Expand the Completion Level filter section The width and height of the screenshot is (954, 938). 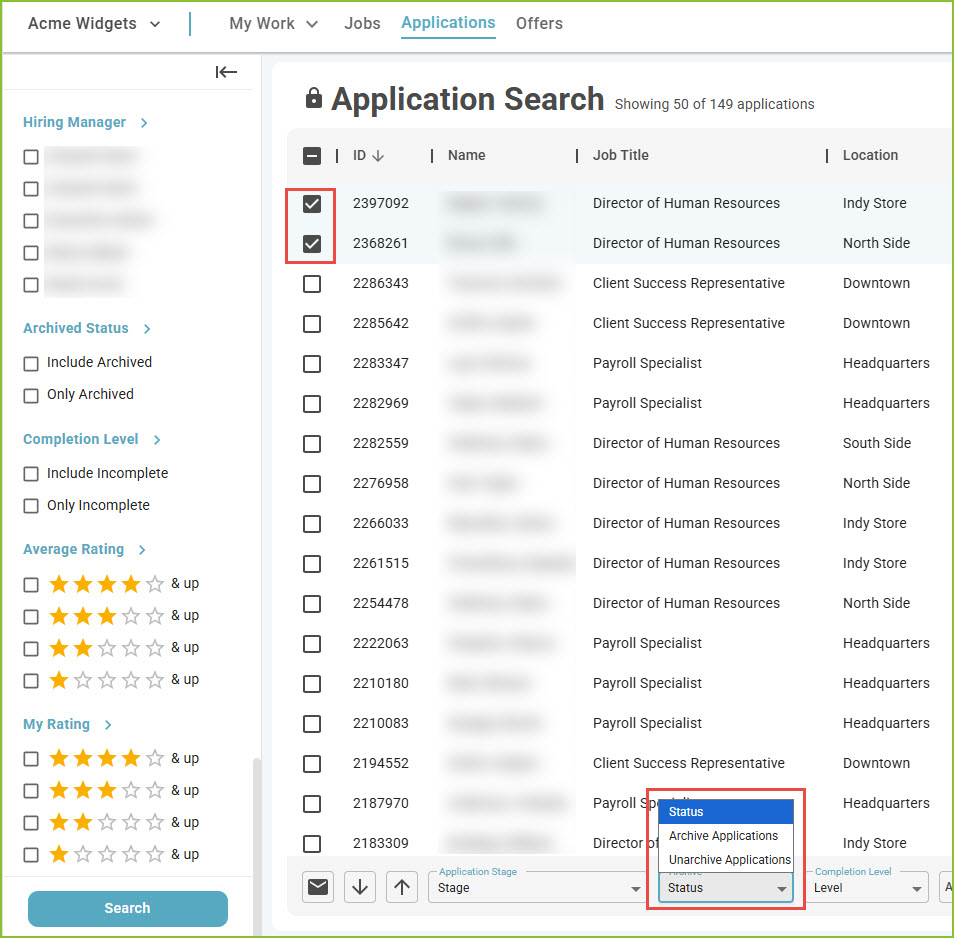click(x=91, y=439)
